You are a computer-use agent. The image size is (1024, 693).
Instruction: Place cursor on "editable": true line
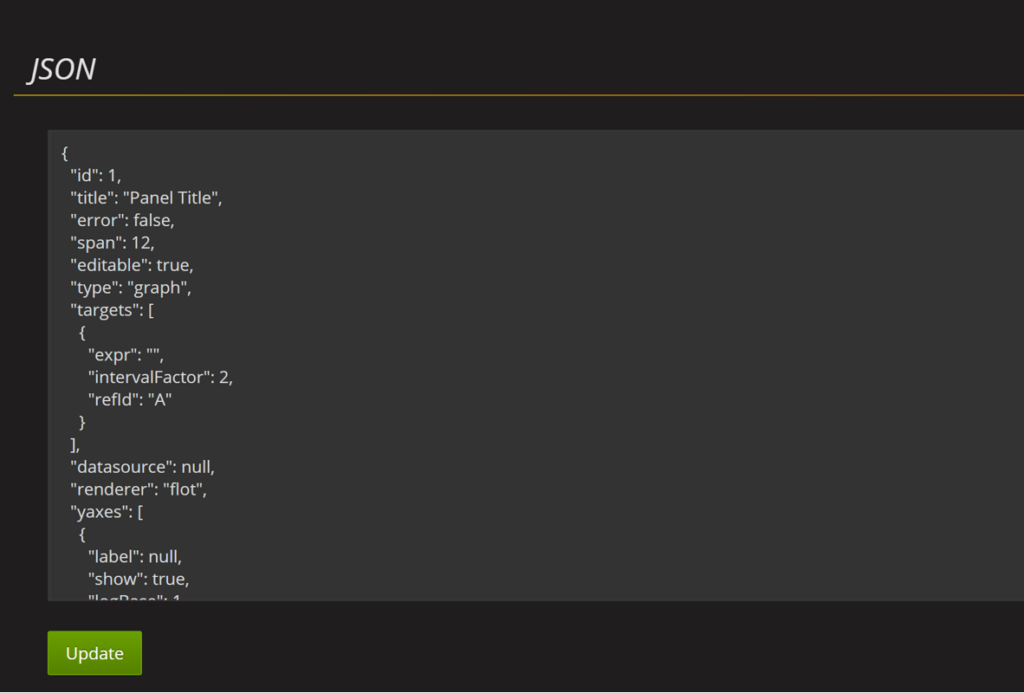[132, 265]
